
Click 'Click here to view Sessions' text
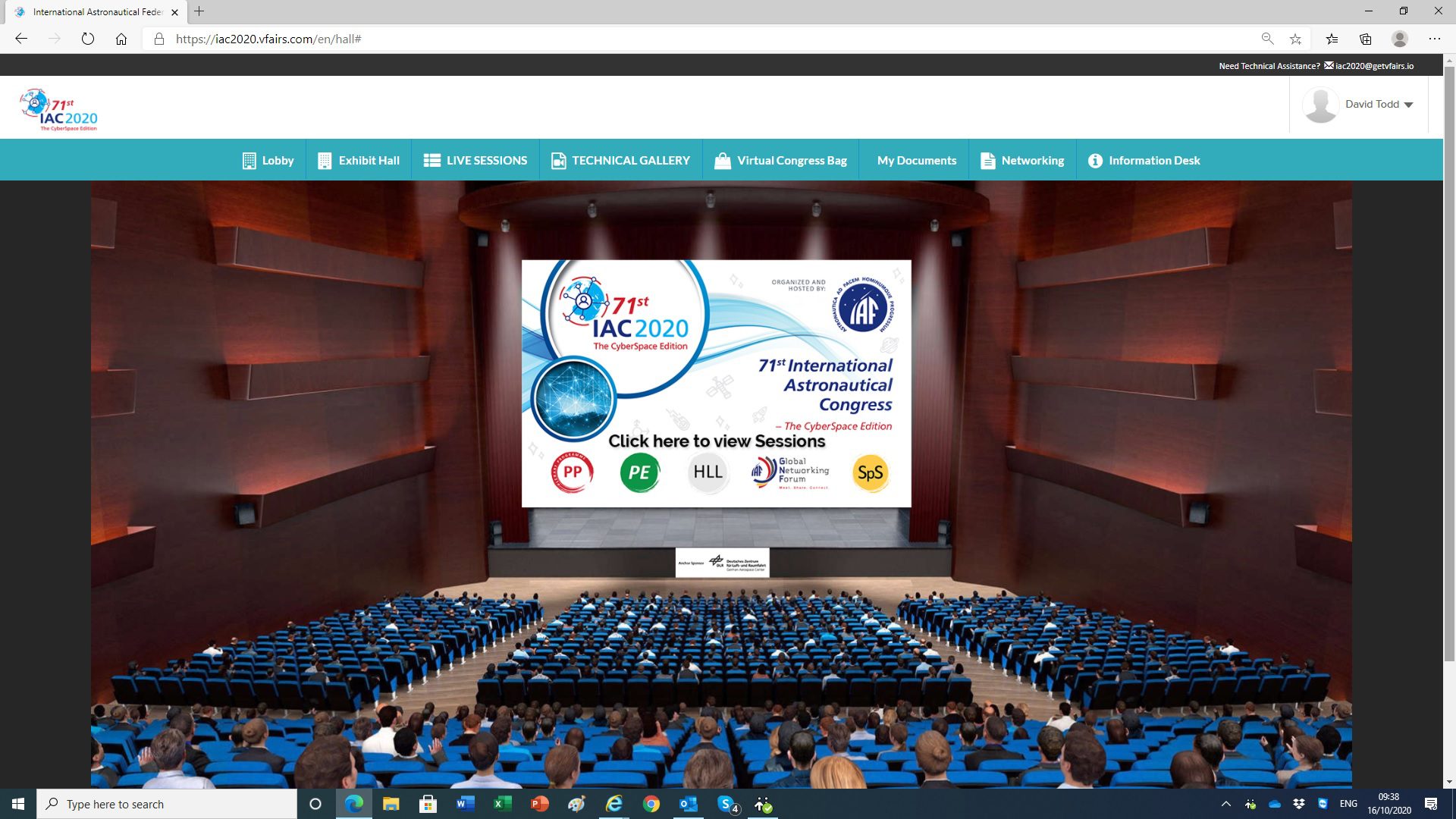[x=717, y=441]
